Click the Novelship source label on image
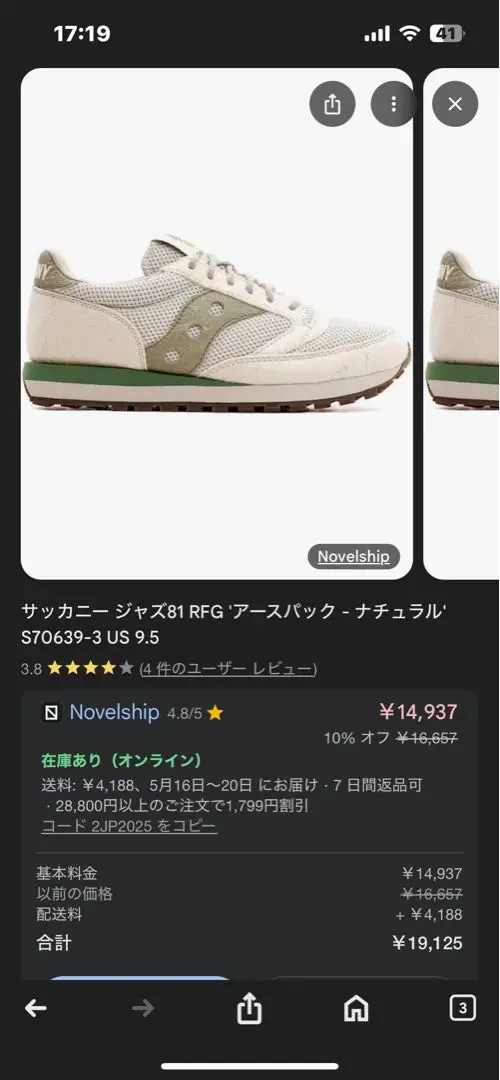Image resolution: width=500 pixels, height=1080 pixels. coord(353,556)
